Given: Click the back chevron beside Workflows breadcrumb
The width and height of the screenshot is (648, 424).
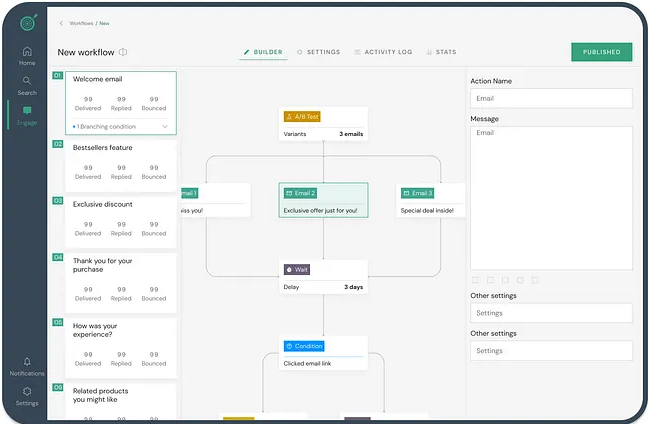Looking at the screenshot, I should (61, 23).
